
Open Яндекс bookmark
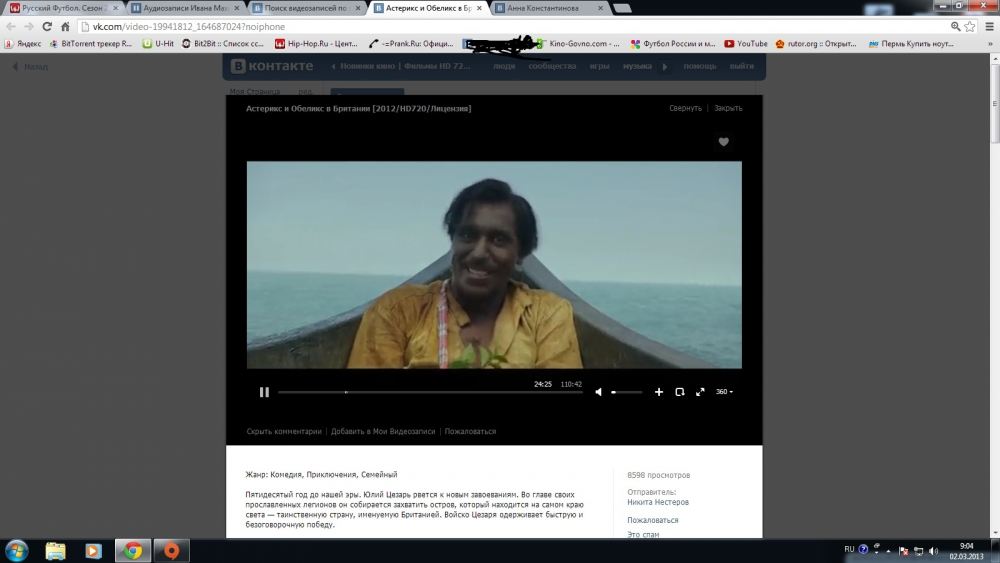[x=23, y=44]
